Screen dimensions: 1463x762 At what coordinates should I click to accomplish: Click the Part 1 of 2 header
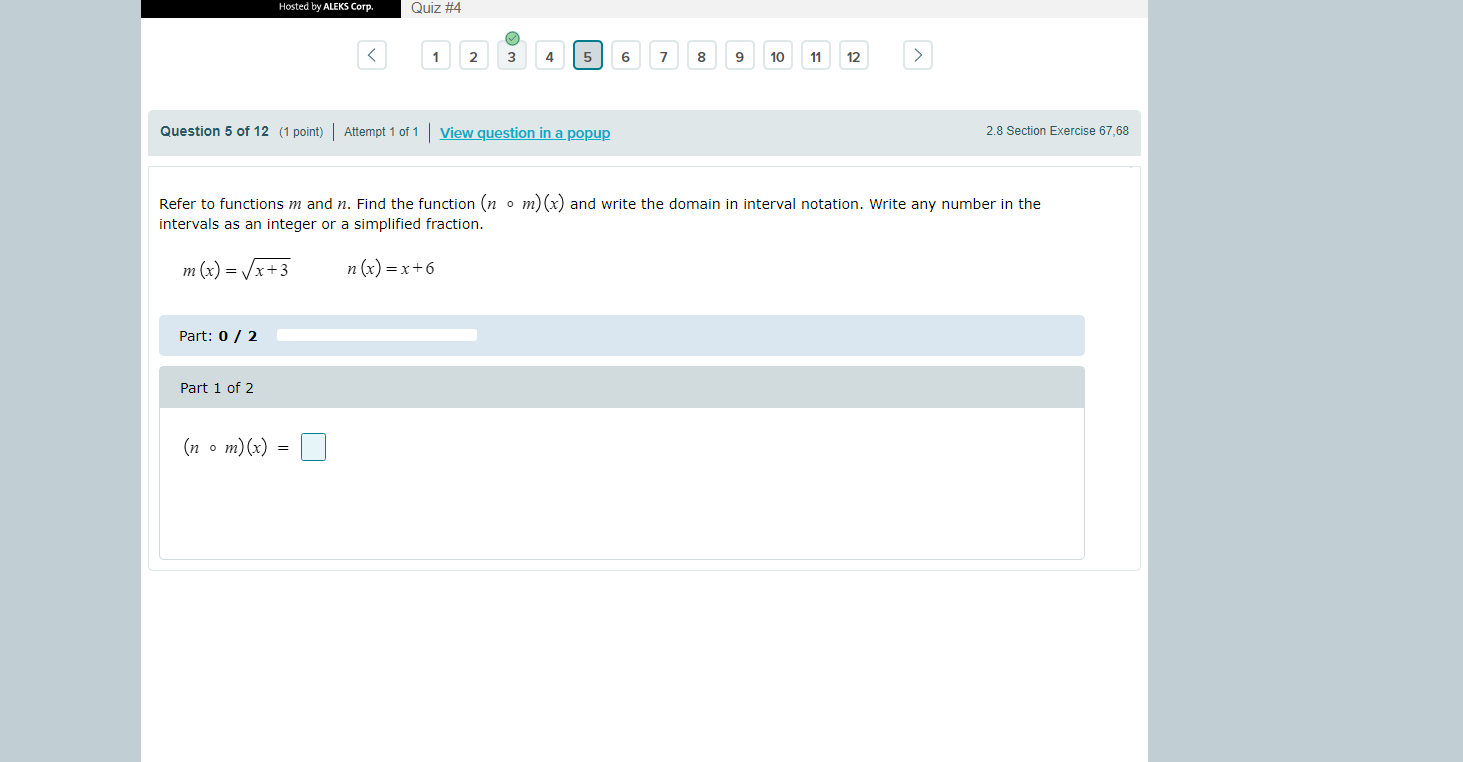tap(216, 387)
